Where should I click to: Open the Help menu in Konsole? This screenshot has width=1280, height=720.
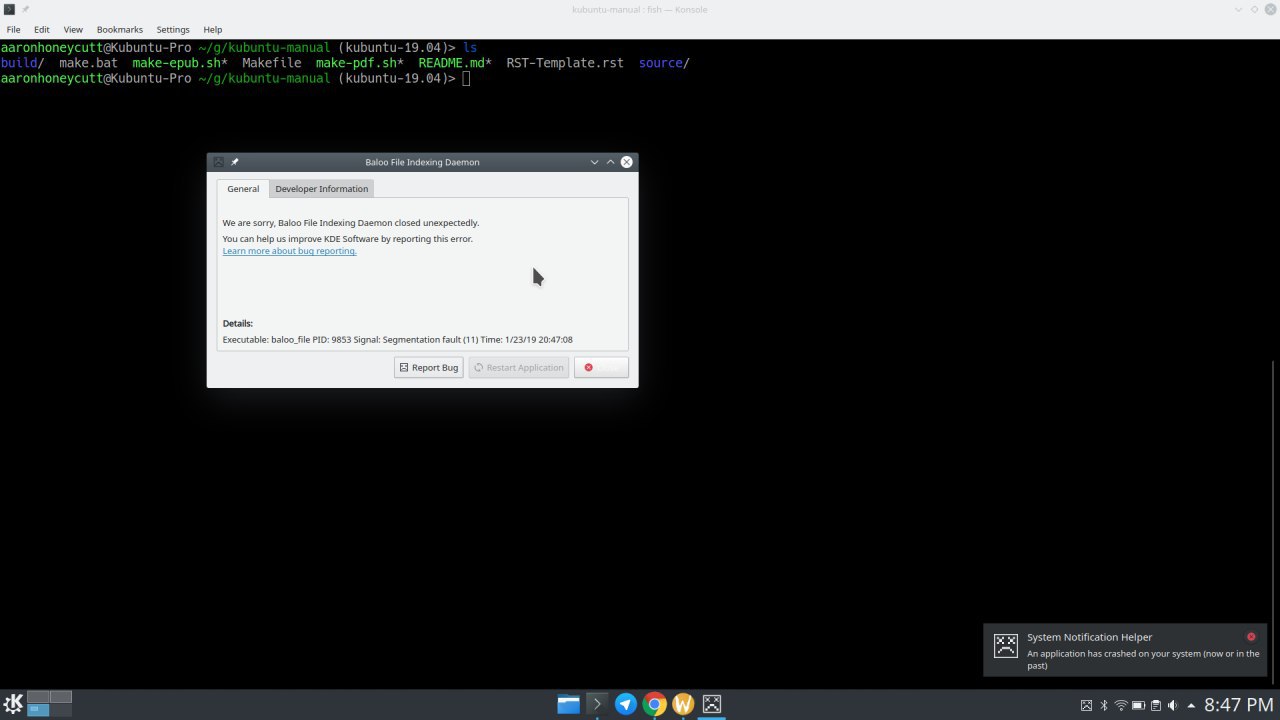[212, 30]
